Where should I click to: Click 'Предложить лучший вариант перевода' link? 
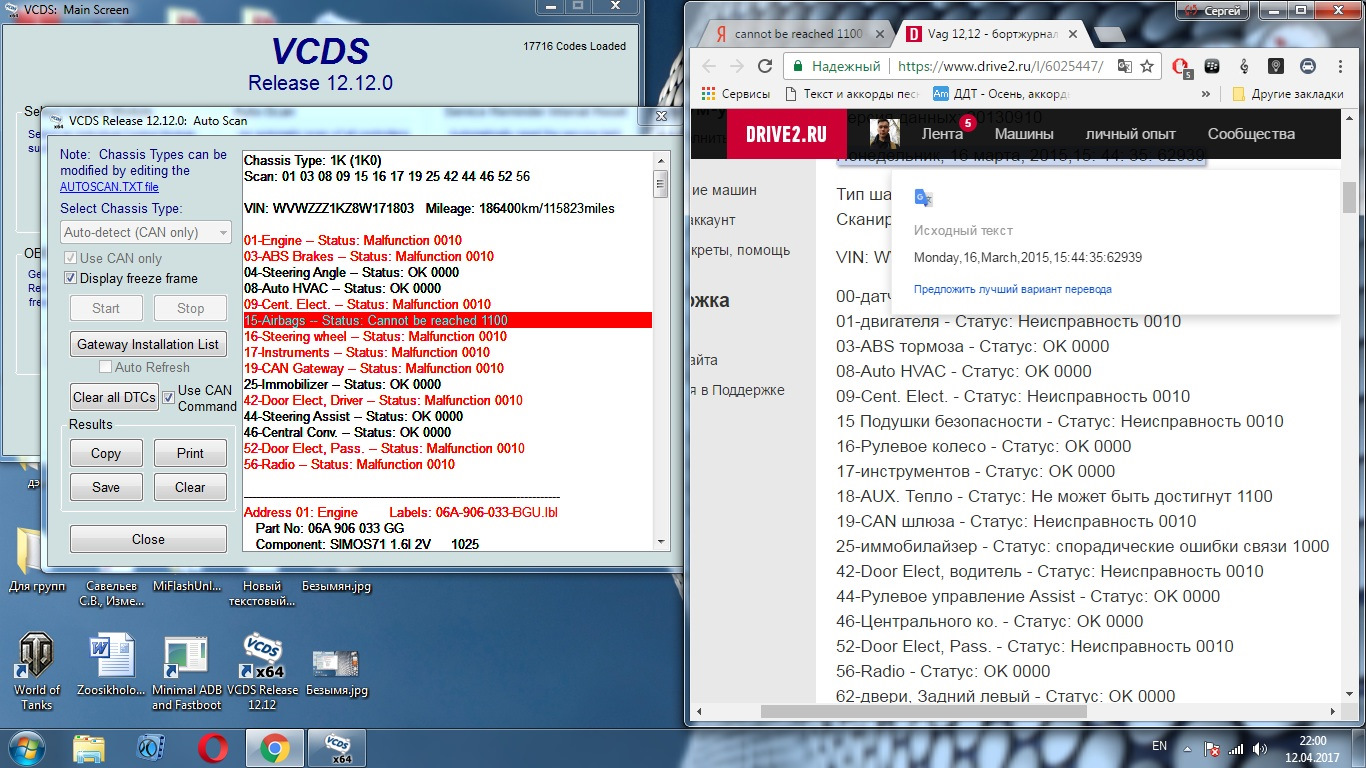[1013, 289]
